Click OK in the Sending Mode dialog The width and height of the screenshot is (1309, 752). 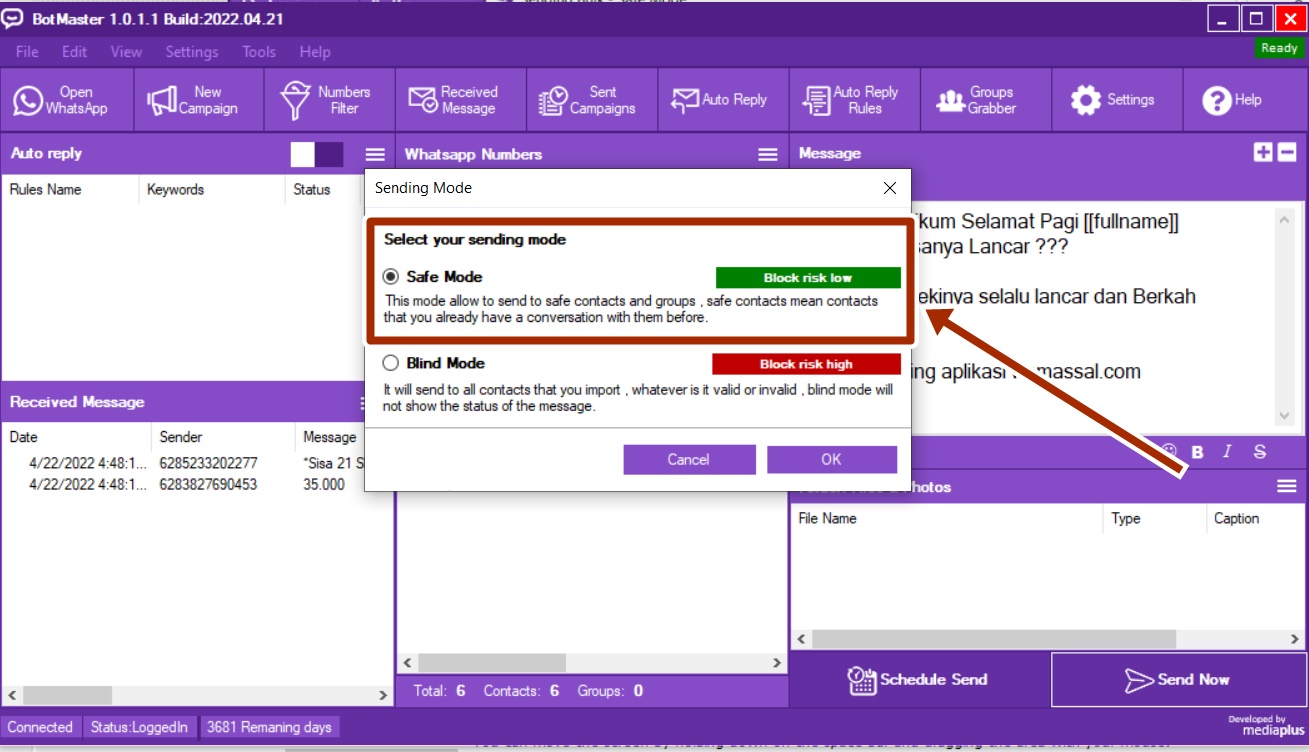[831, 460]
